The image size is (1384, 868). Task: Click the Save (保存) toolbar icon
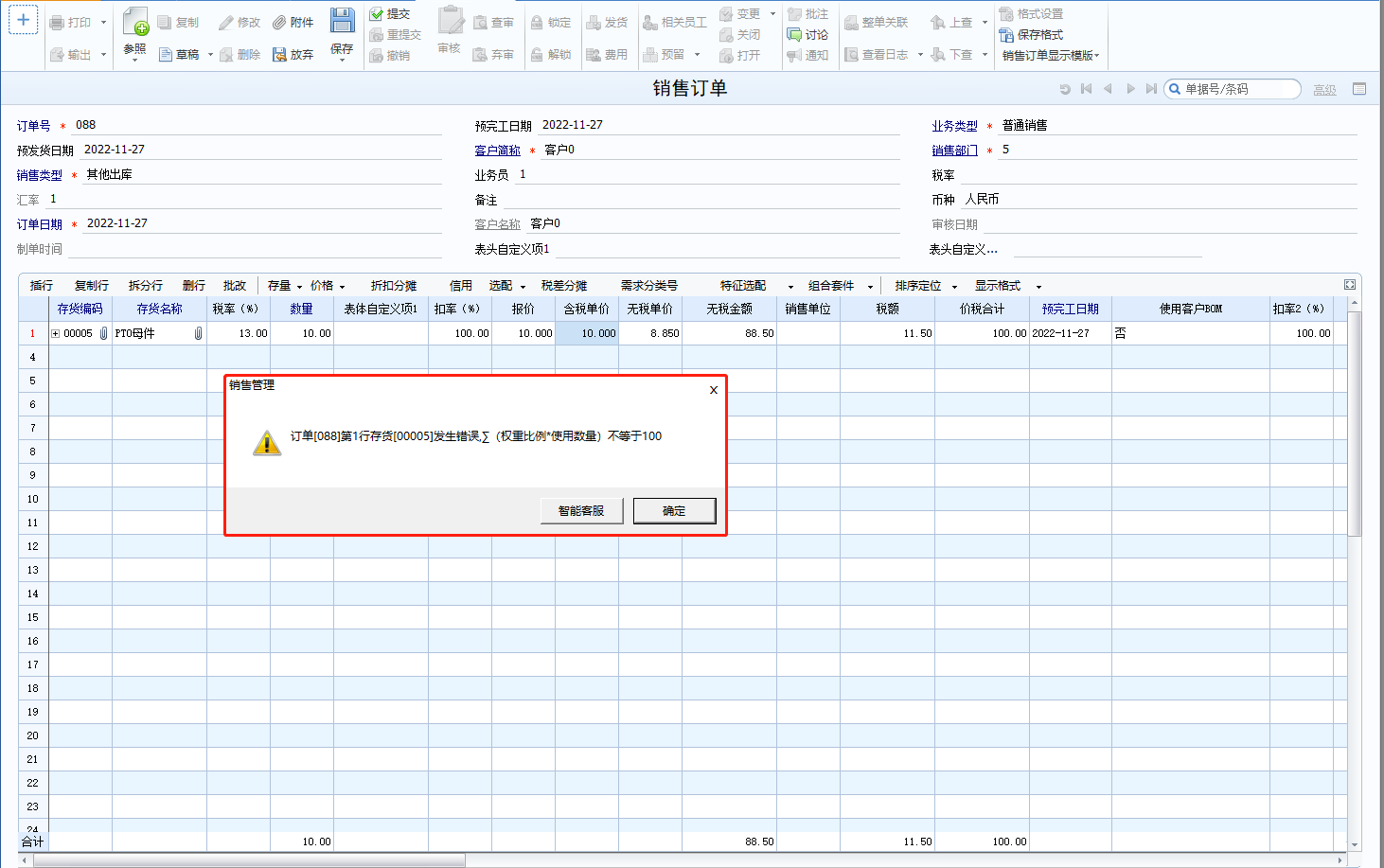click(342, 21)
